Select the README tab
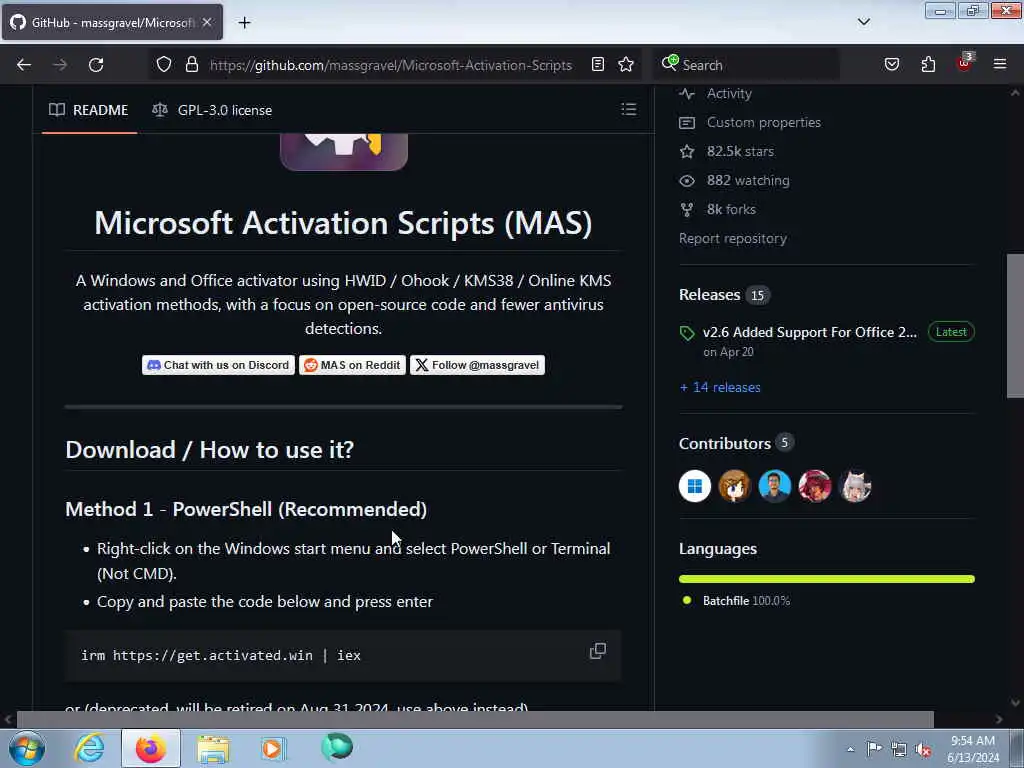 pos(89,110)
